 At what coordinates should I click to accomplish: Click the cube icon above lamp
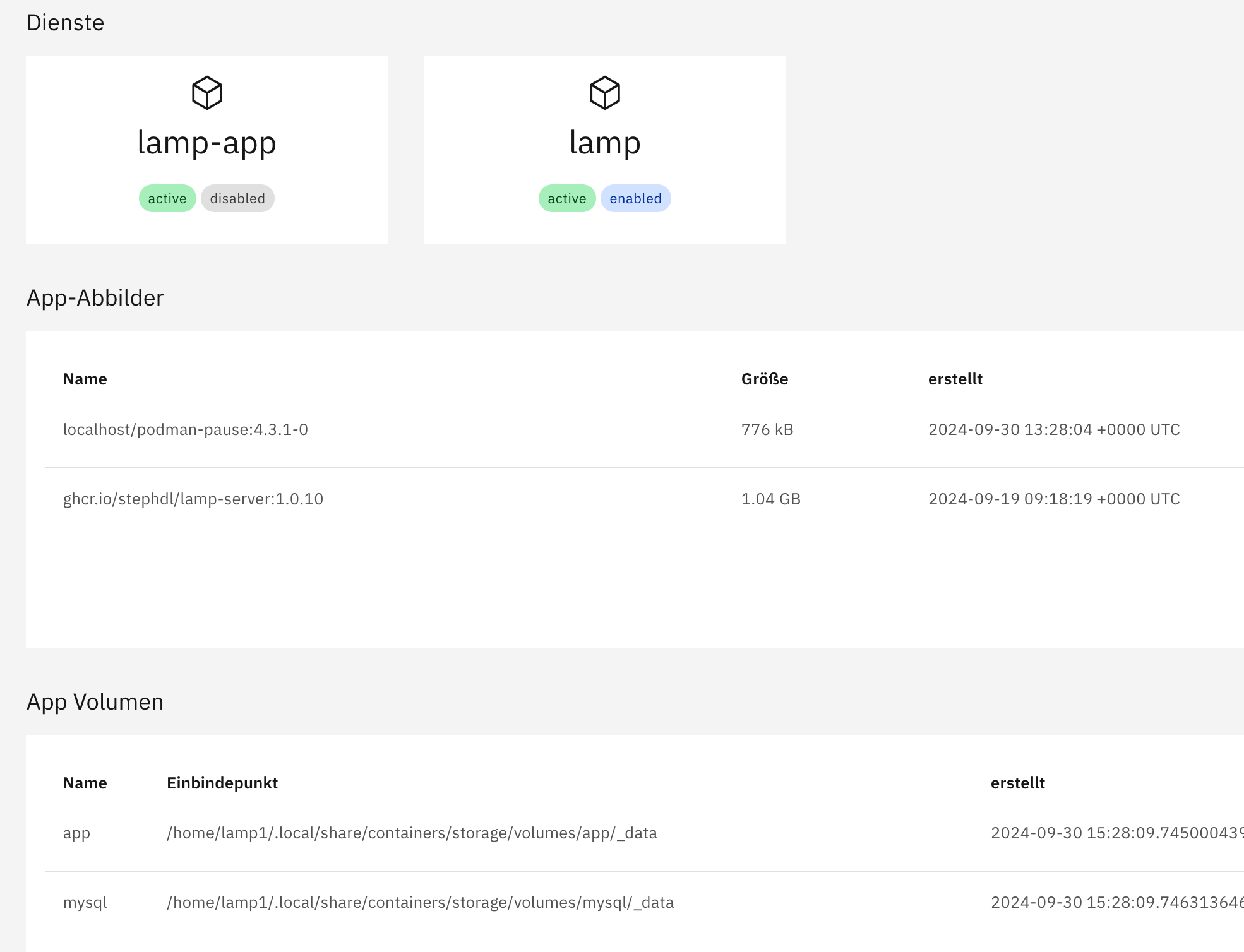point(605,93)
